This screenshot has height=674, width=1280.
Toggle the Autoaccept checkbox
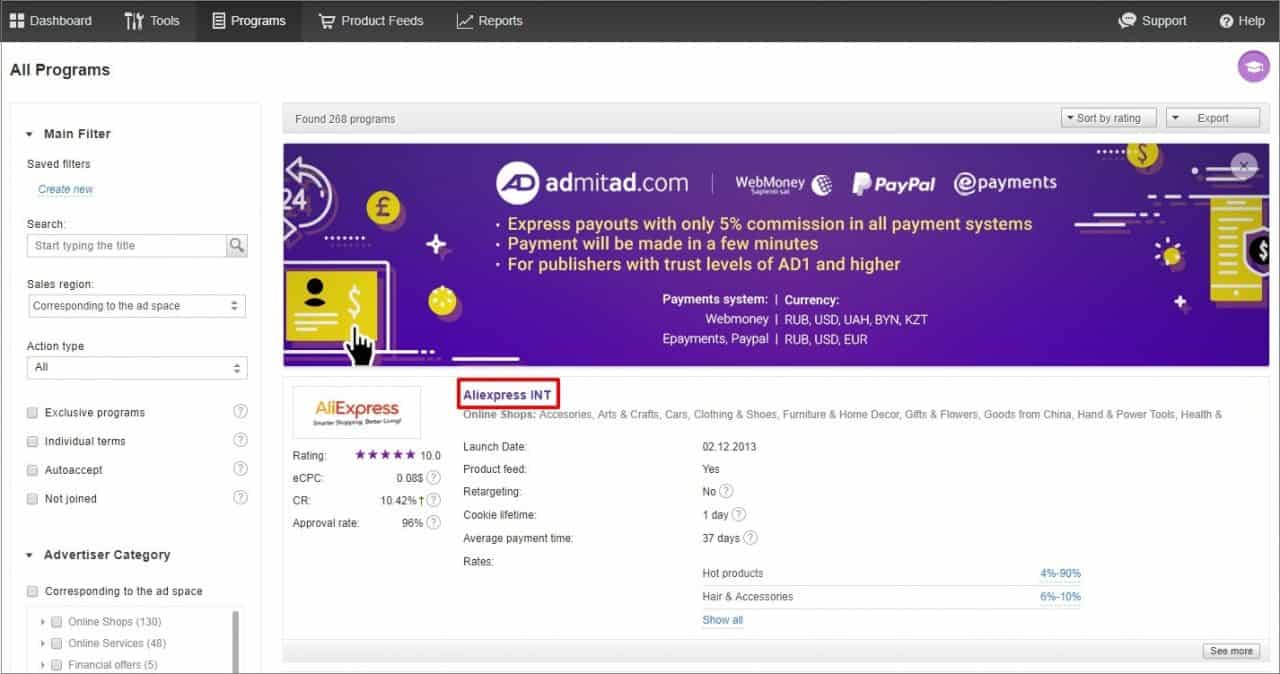click(33, 470)
